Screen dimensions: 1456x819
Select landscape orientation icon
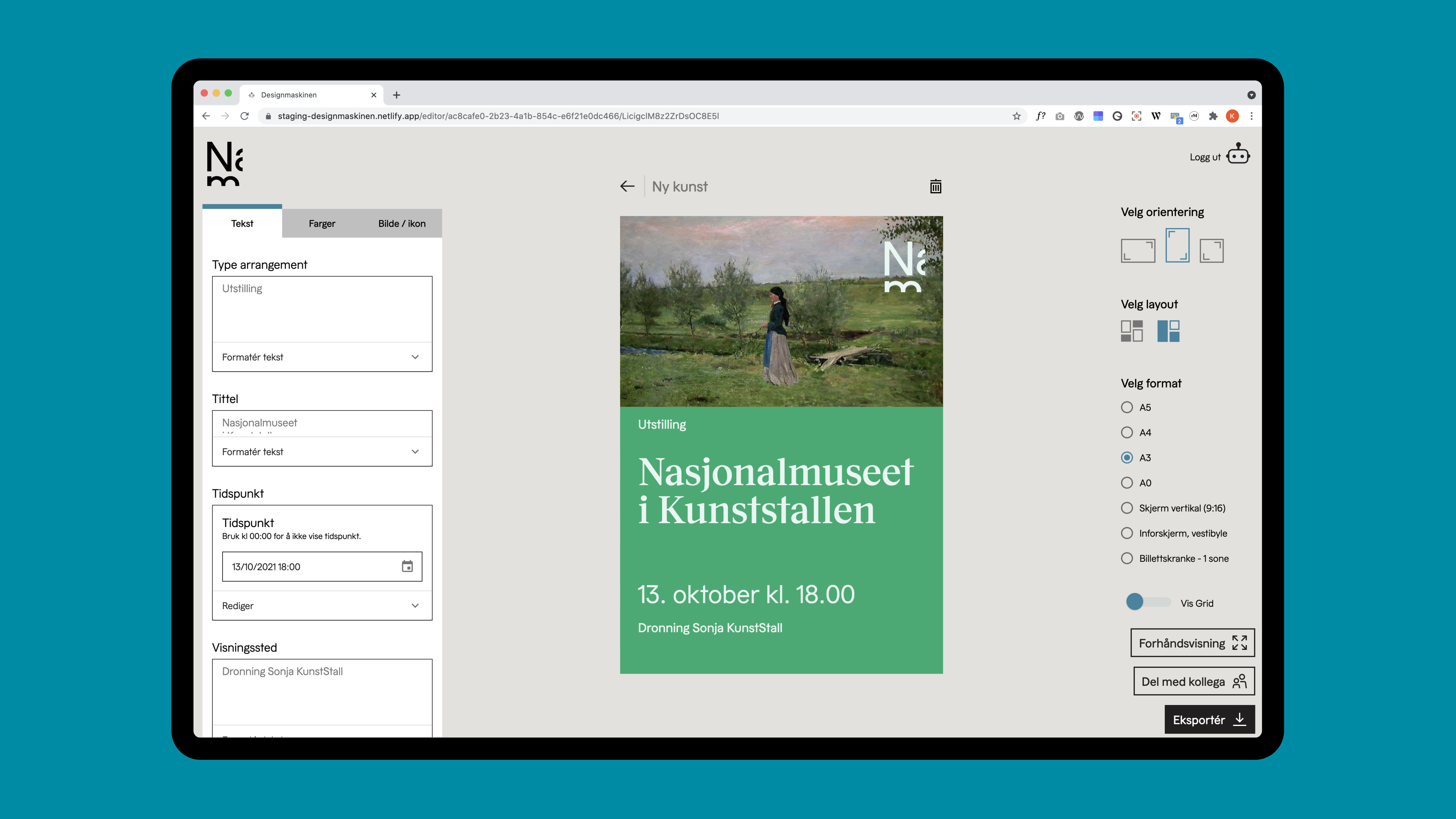[1138, 251]
